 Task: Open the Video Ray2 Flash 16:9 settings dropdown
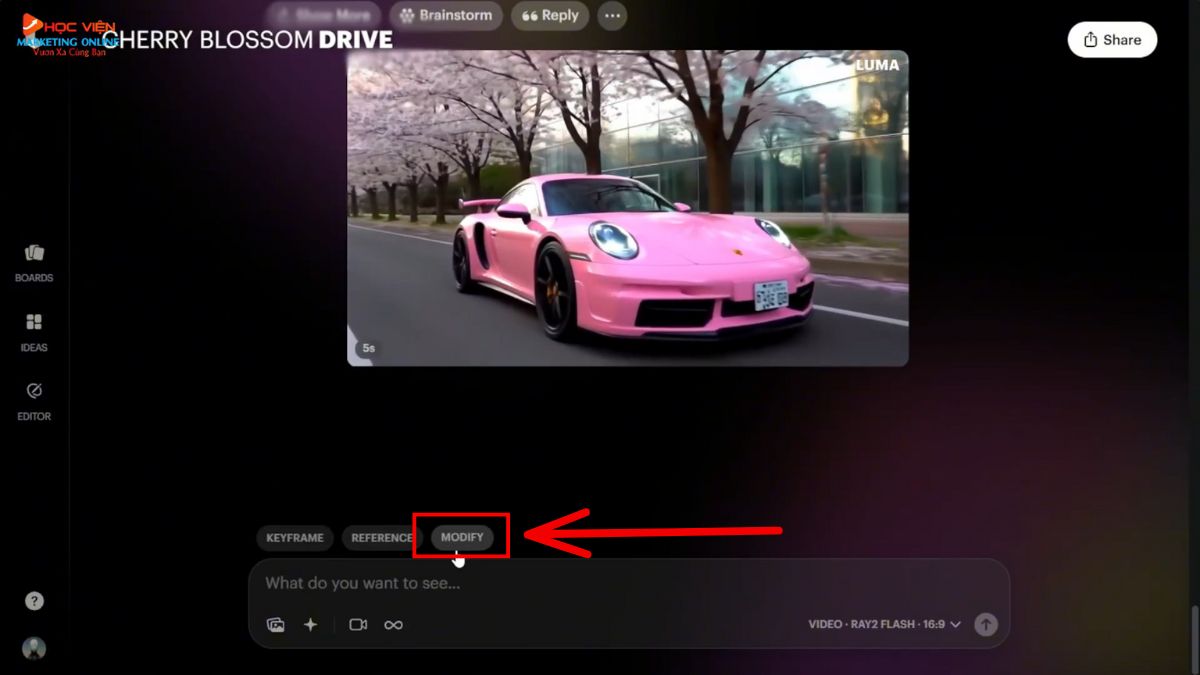[x=885, y=625]
